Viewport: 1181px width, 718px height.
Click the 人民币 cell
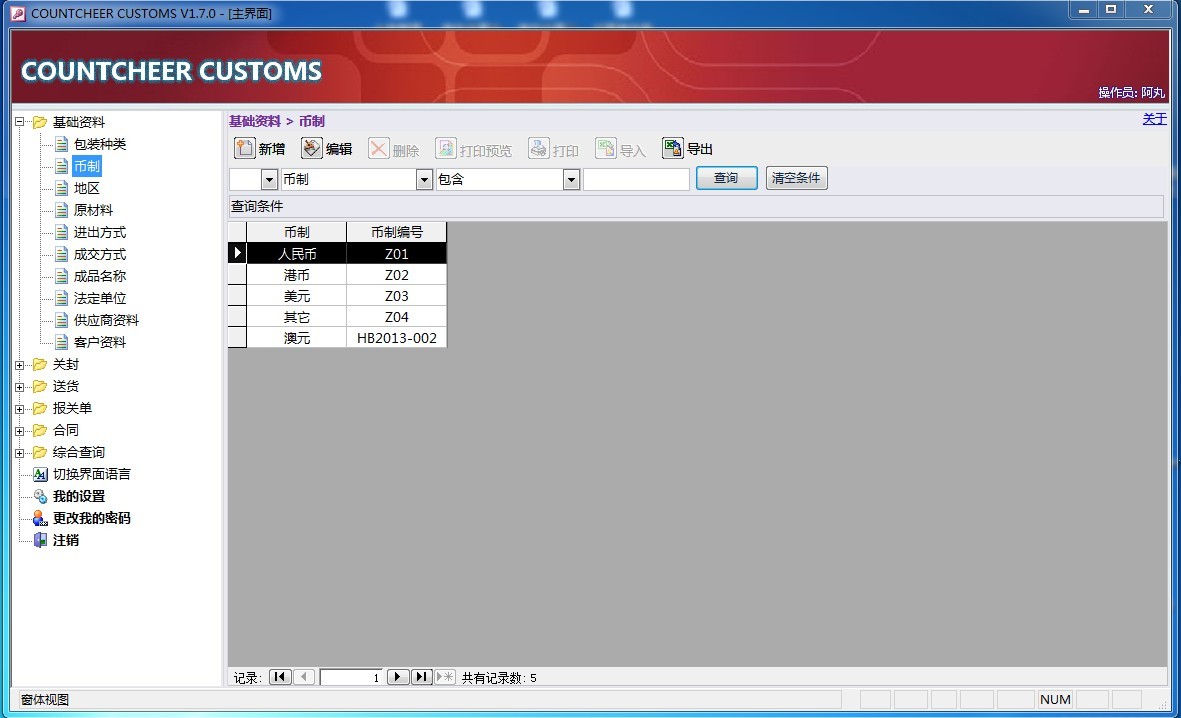click(297, 254)
